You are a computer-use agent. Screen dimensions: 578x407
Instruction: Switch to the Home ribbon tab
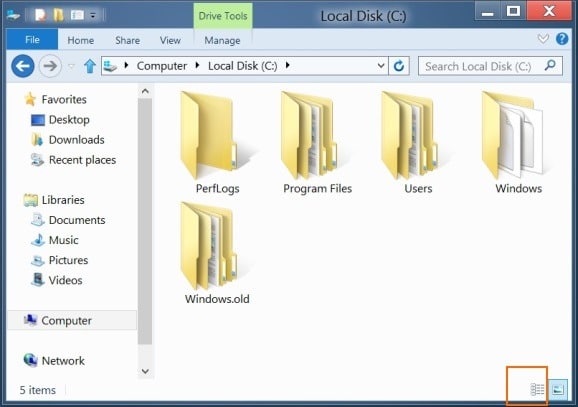pos(81,40)
